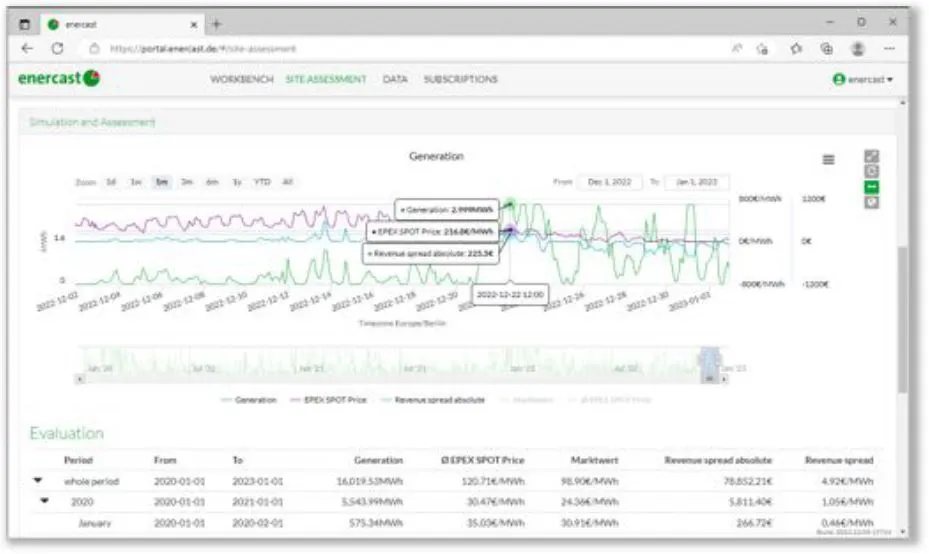Set chart zoom to 3m
The image size is (929, 554).
(187, 182)
